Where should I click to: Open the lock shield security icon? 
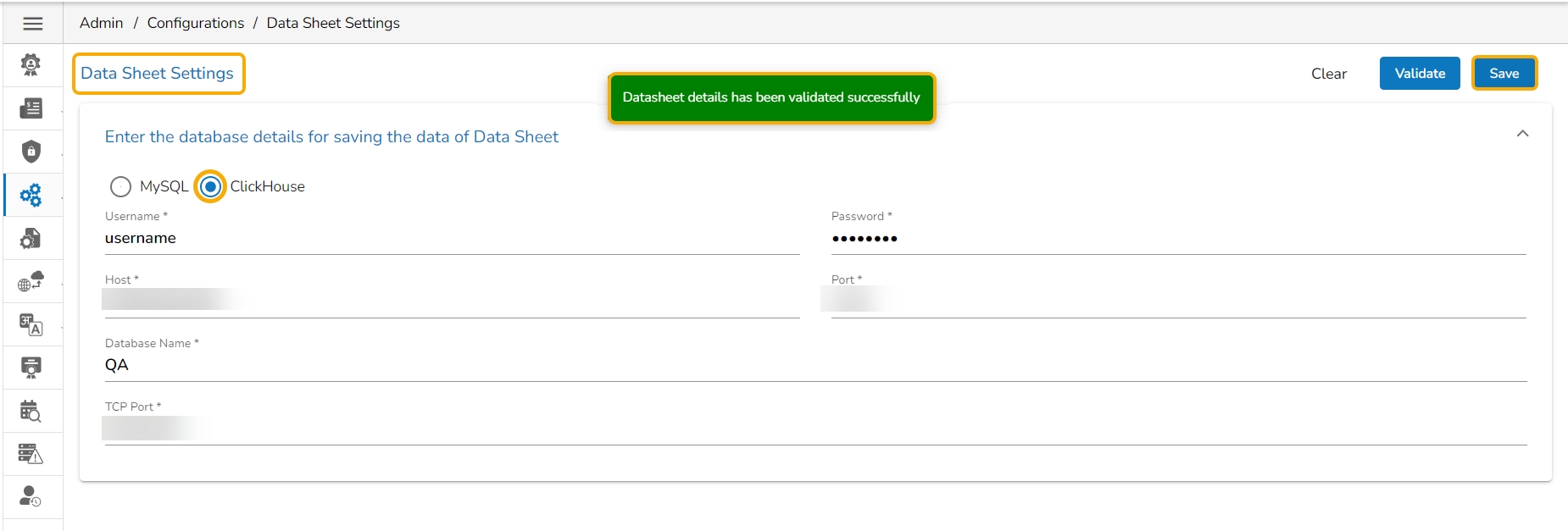point(31,152)
